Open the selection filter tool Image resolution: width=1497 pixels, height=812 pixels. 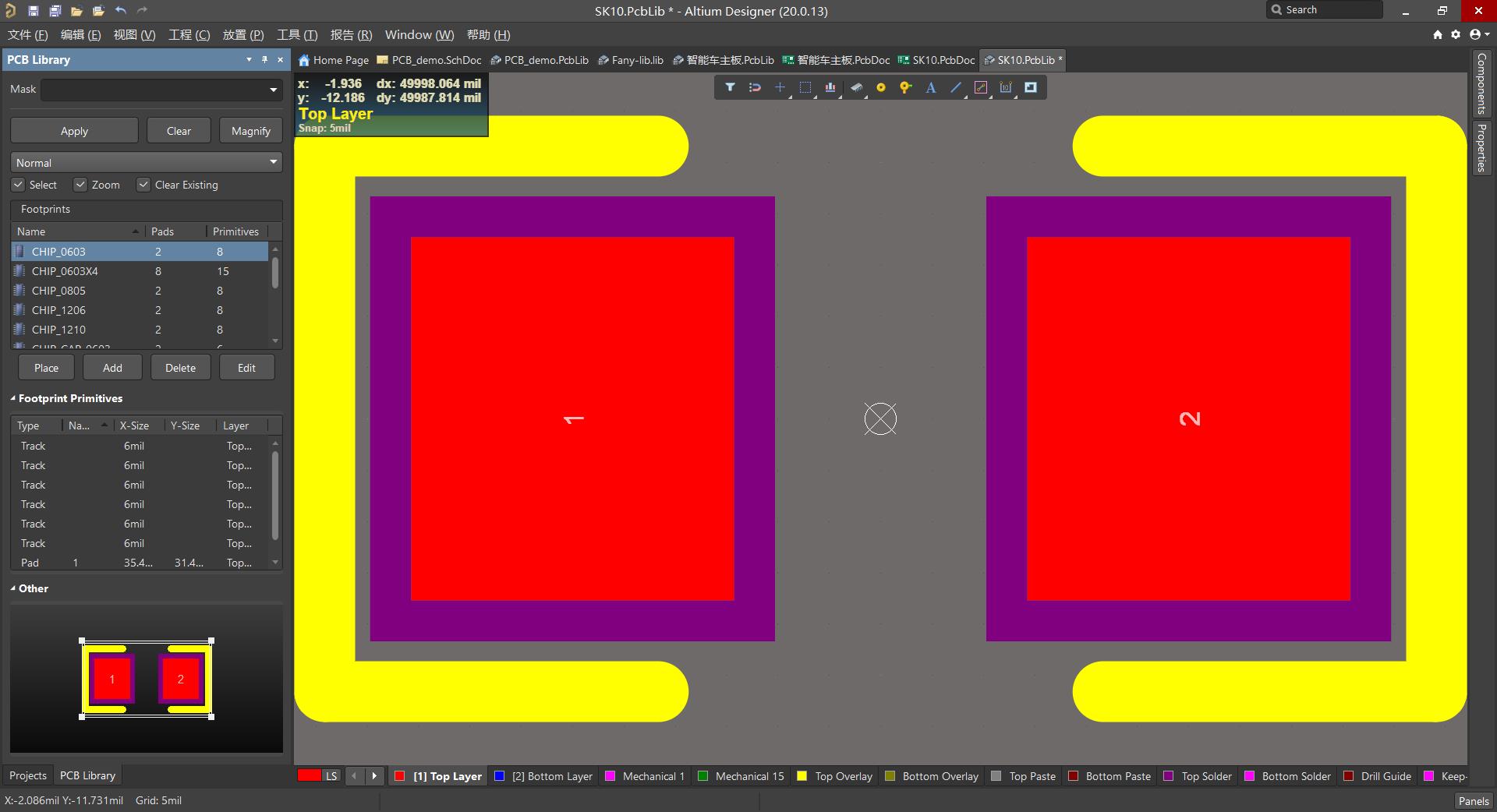pyautogui.click(x=730, y=87)
